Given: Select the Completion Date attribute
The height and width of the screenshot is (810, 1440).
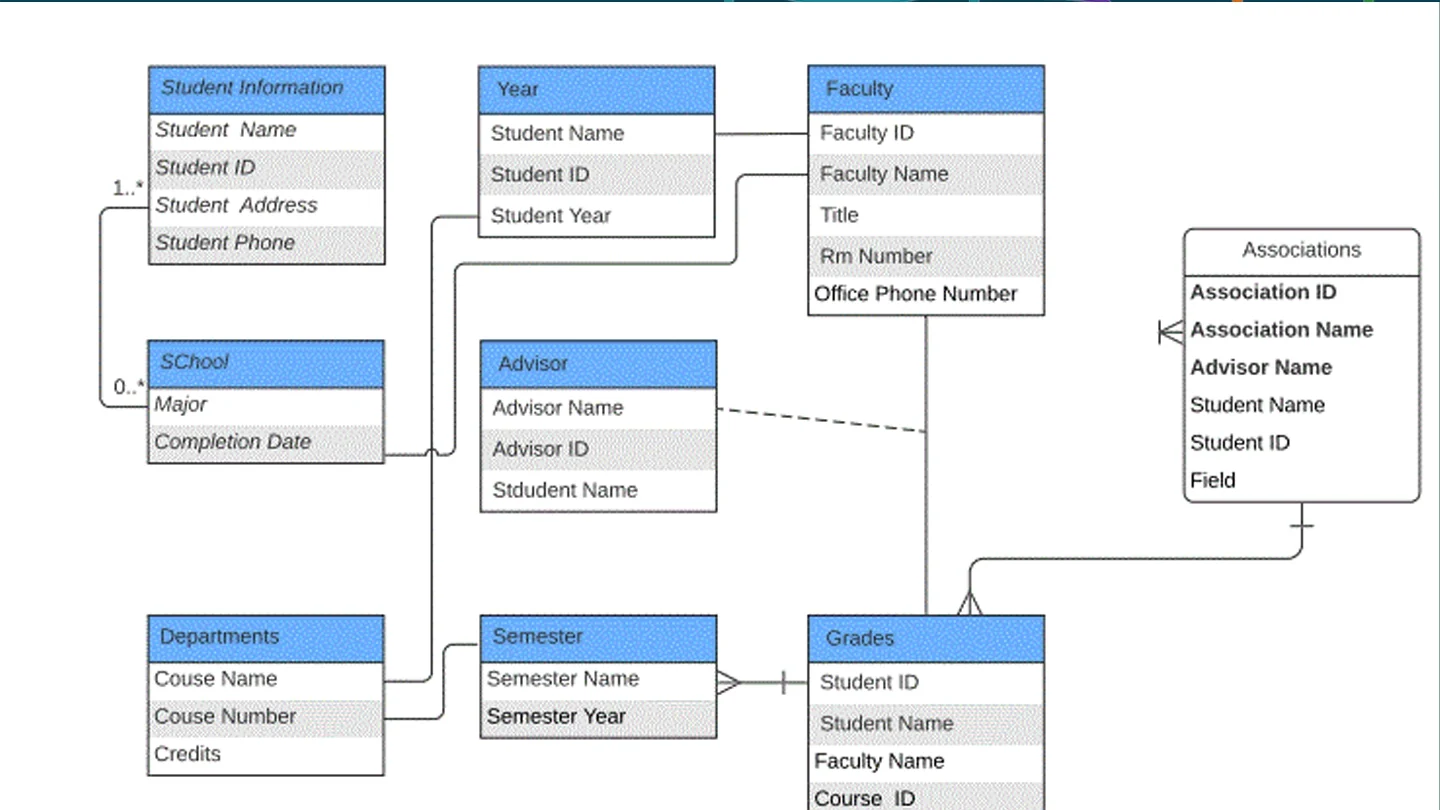Looking at the screenshot, I should point(266,443).
